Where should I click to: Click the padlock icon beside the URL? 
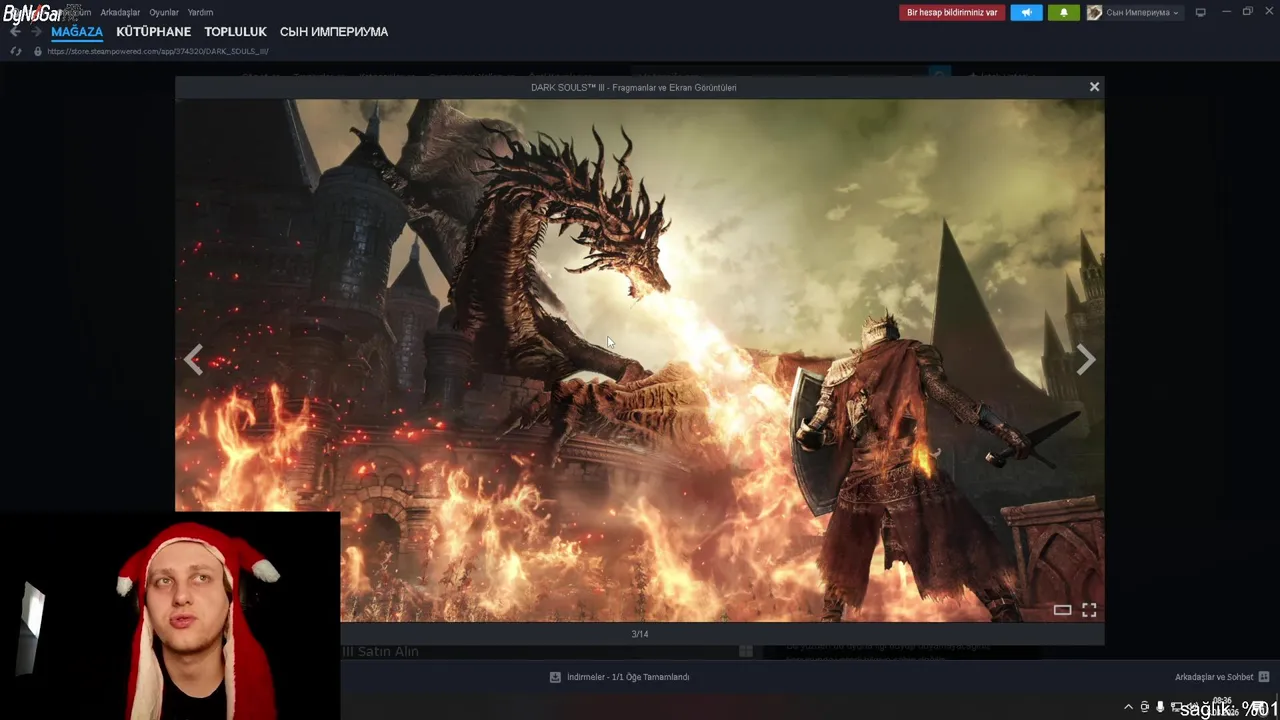[38, 51]
